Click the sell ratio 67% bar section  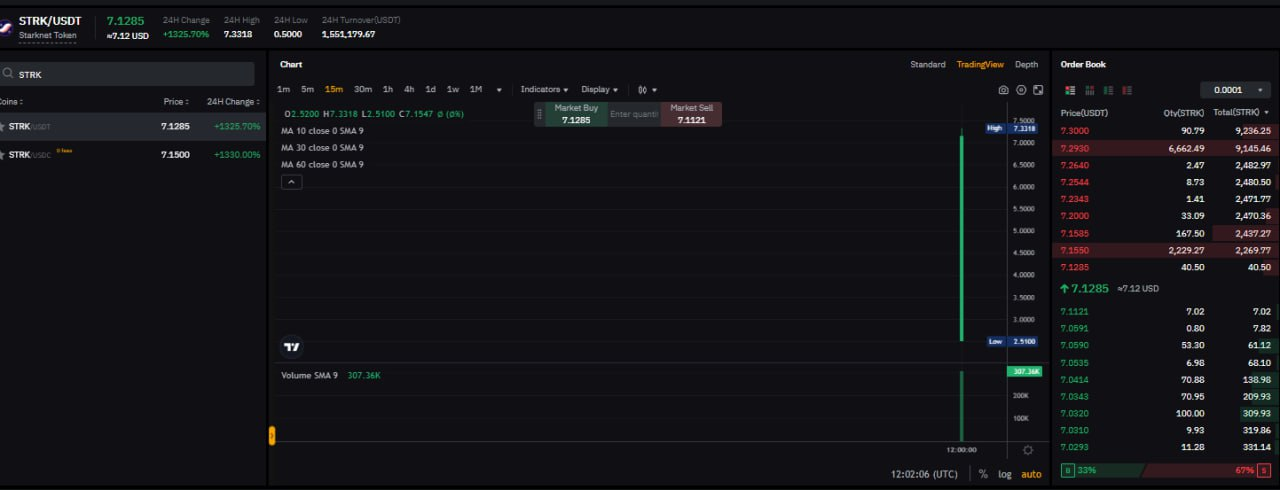point(1207,470)
